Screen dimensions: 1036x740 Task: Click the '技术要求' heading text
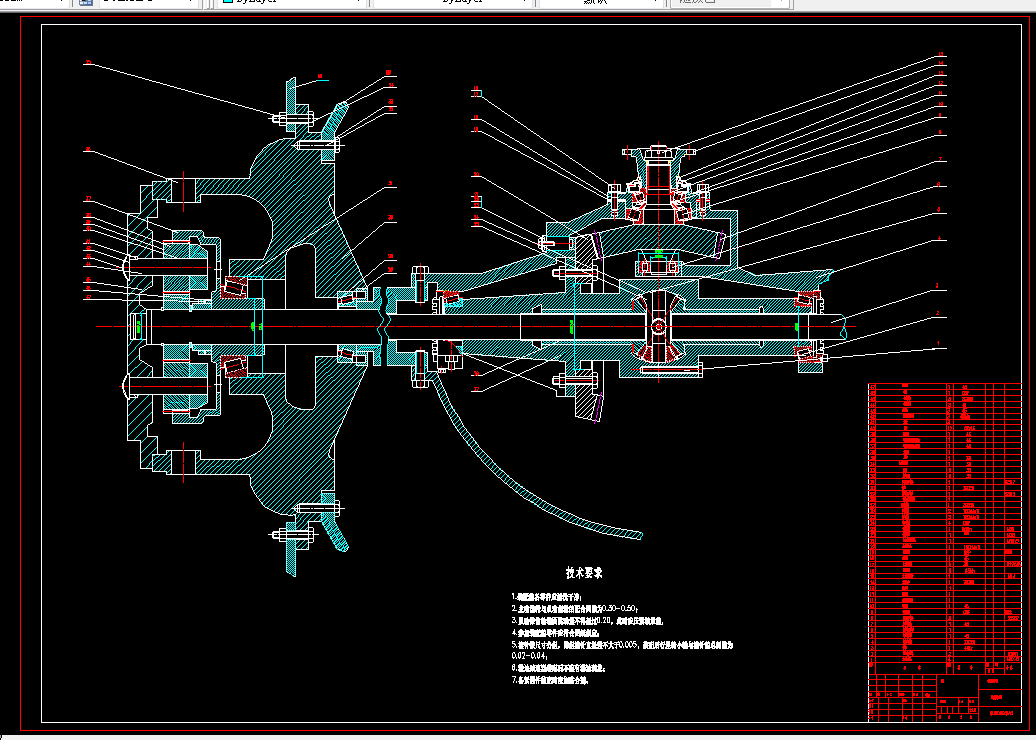click(584, 573)
